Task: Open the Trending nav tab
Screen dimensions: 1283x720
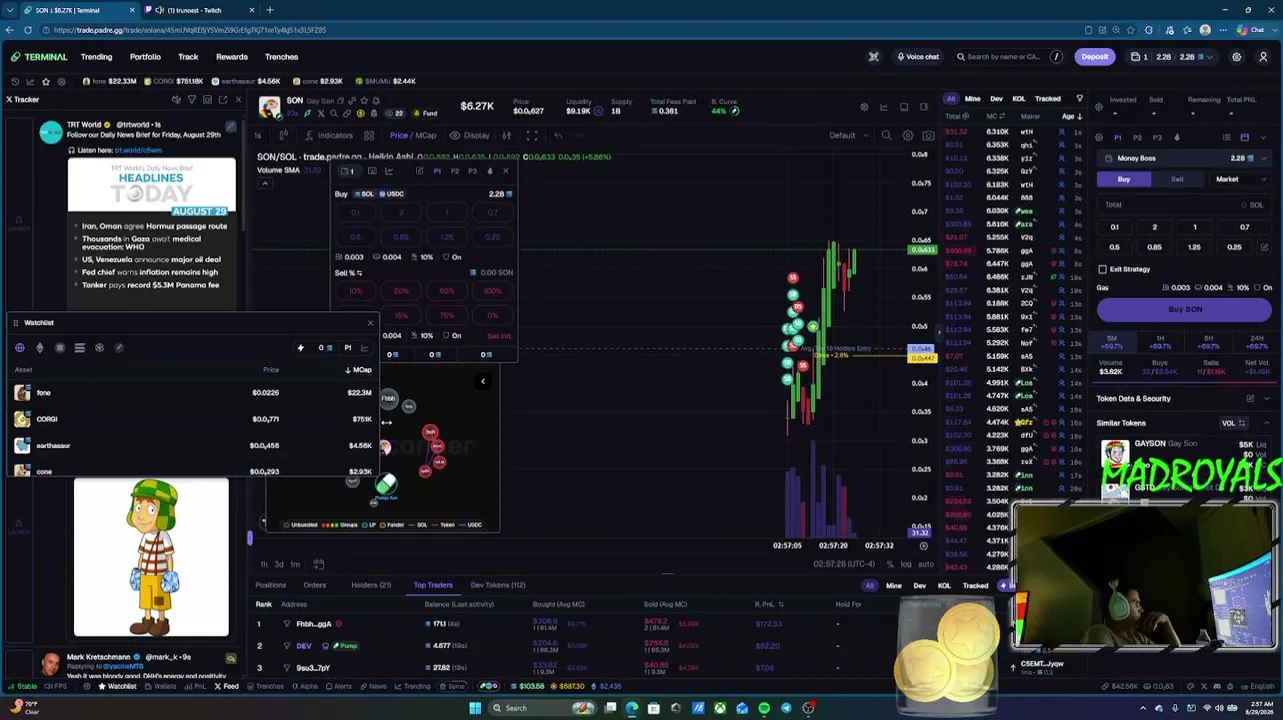Action: tap(96, 57)
